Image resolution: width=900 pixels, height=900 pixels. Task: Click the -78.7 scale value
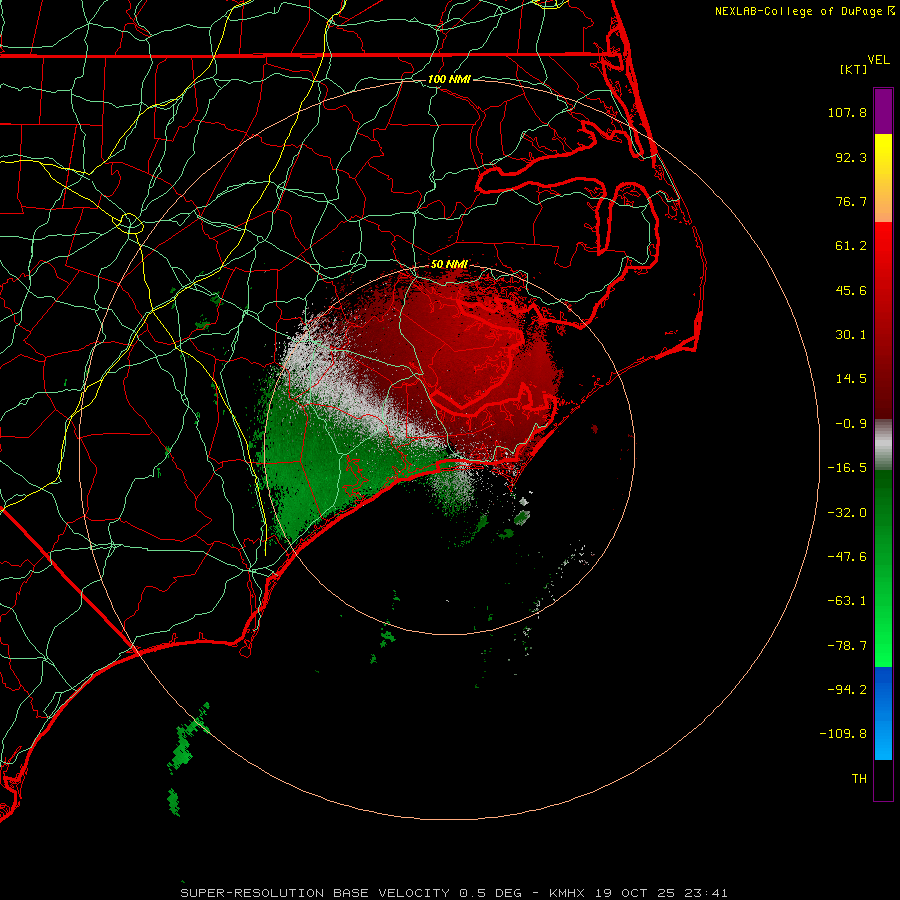click(x=847, y=646)
